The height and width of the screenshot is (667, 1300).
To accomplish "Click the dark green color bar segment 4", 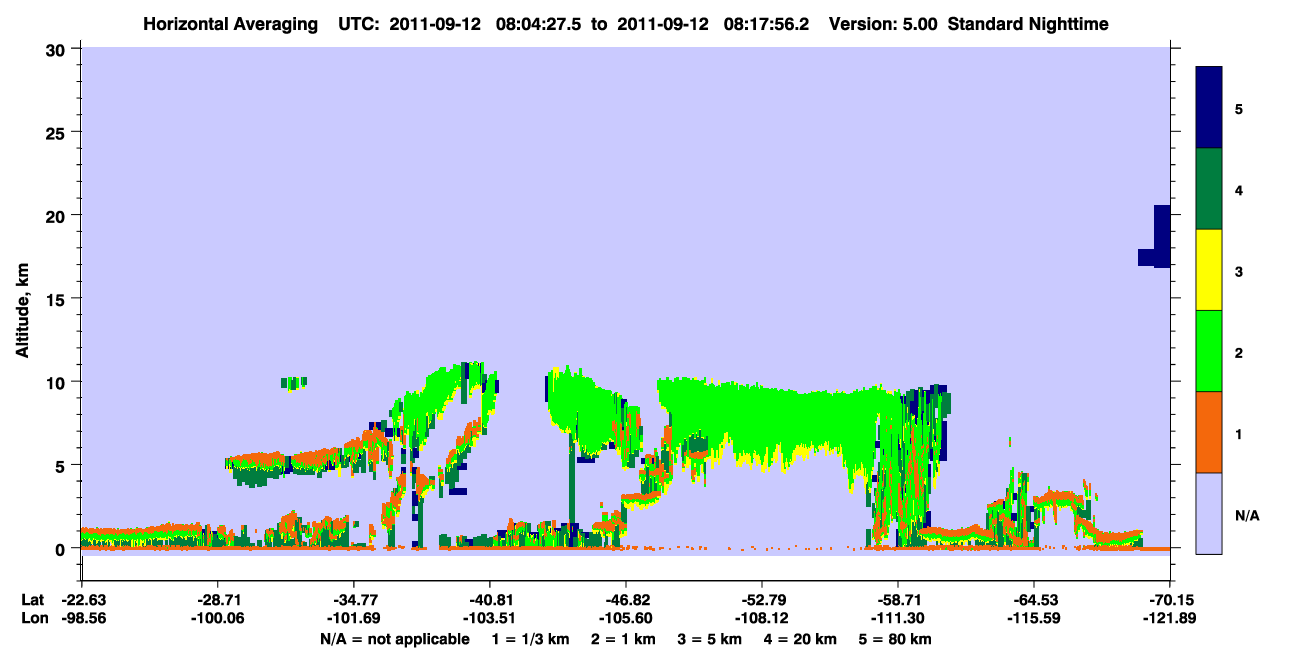I will coord(1209,189).
